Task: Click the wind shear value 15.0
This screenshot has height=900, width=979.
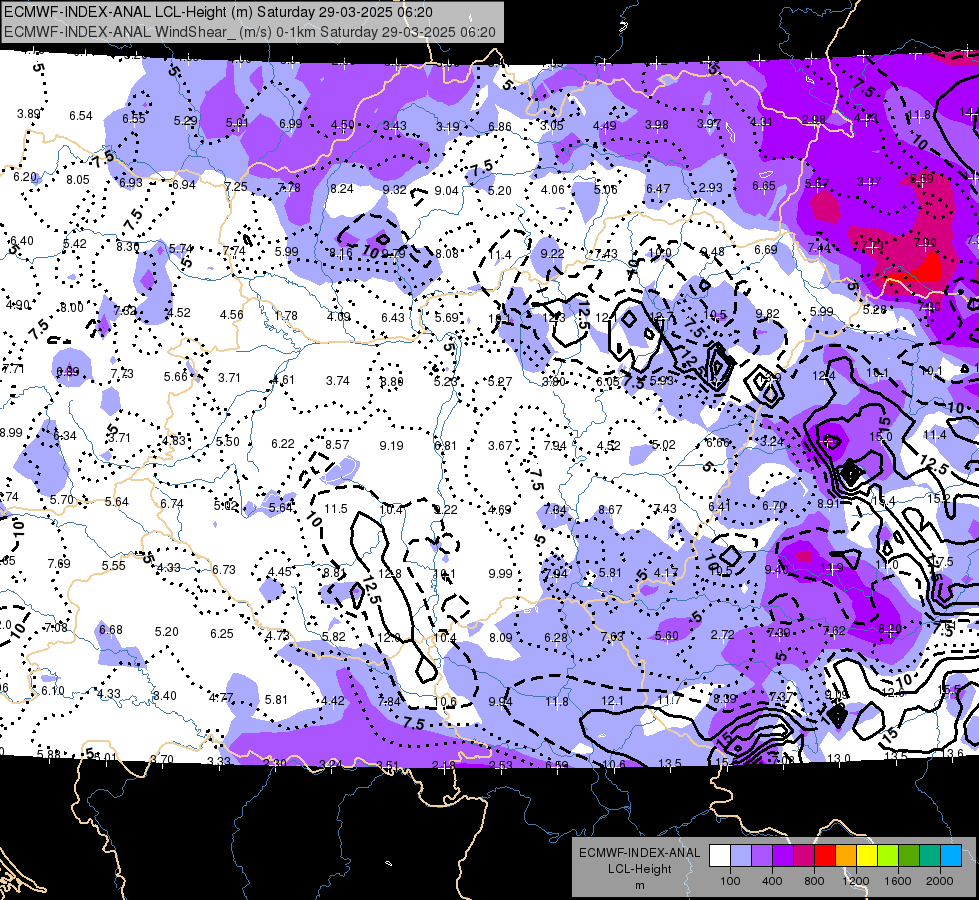Action: tap(881, 436)
